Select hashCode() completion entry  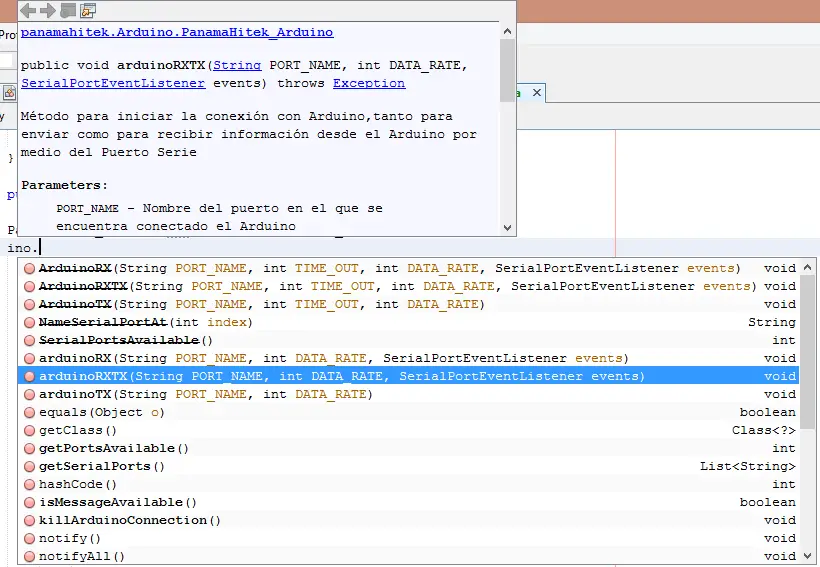pyautogui.click(x=408, y=484)
